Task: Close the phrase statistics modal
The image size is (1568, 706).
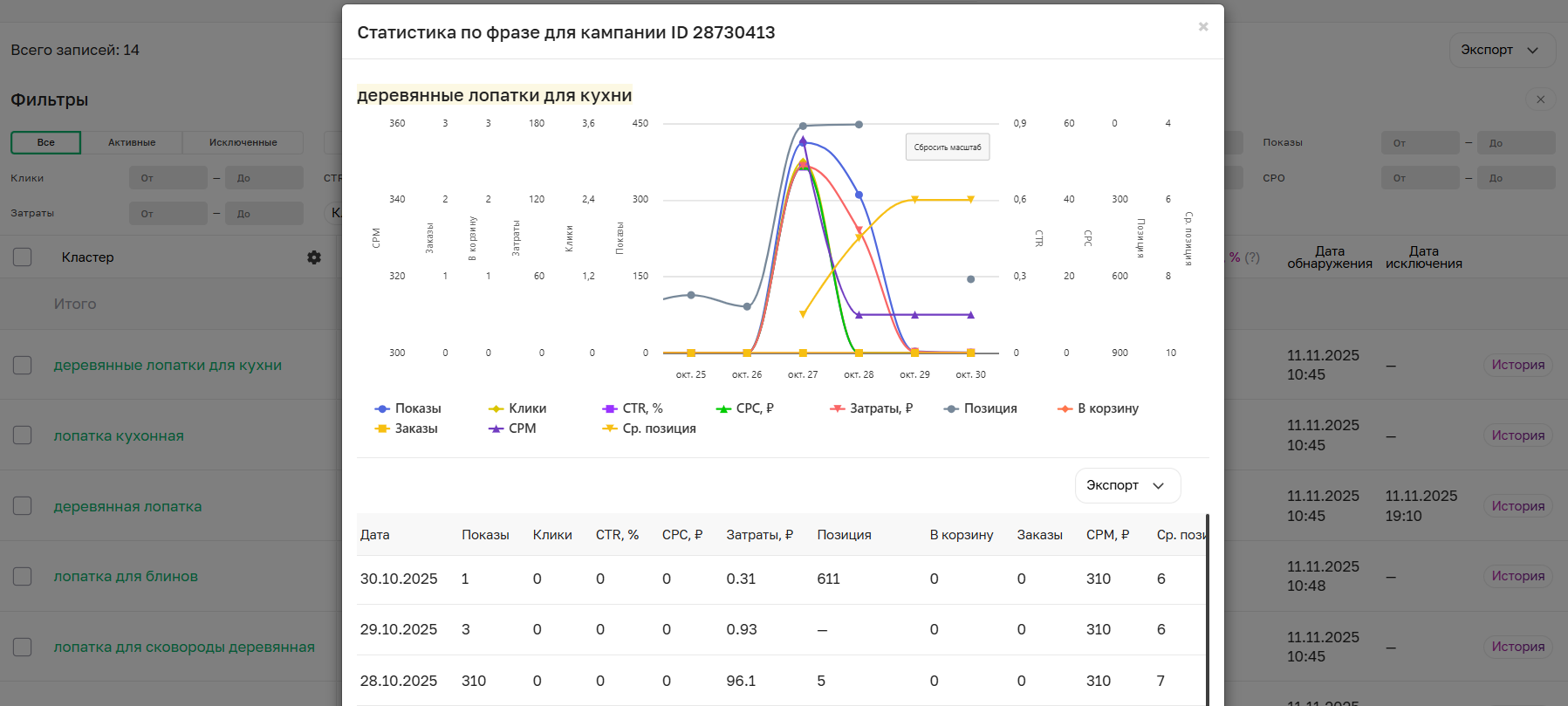Action: pyautogui.click(x=1202, y=27)
